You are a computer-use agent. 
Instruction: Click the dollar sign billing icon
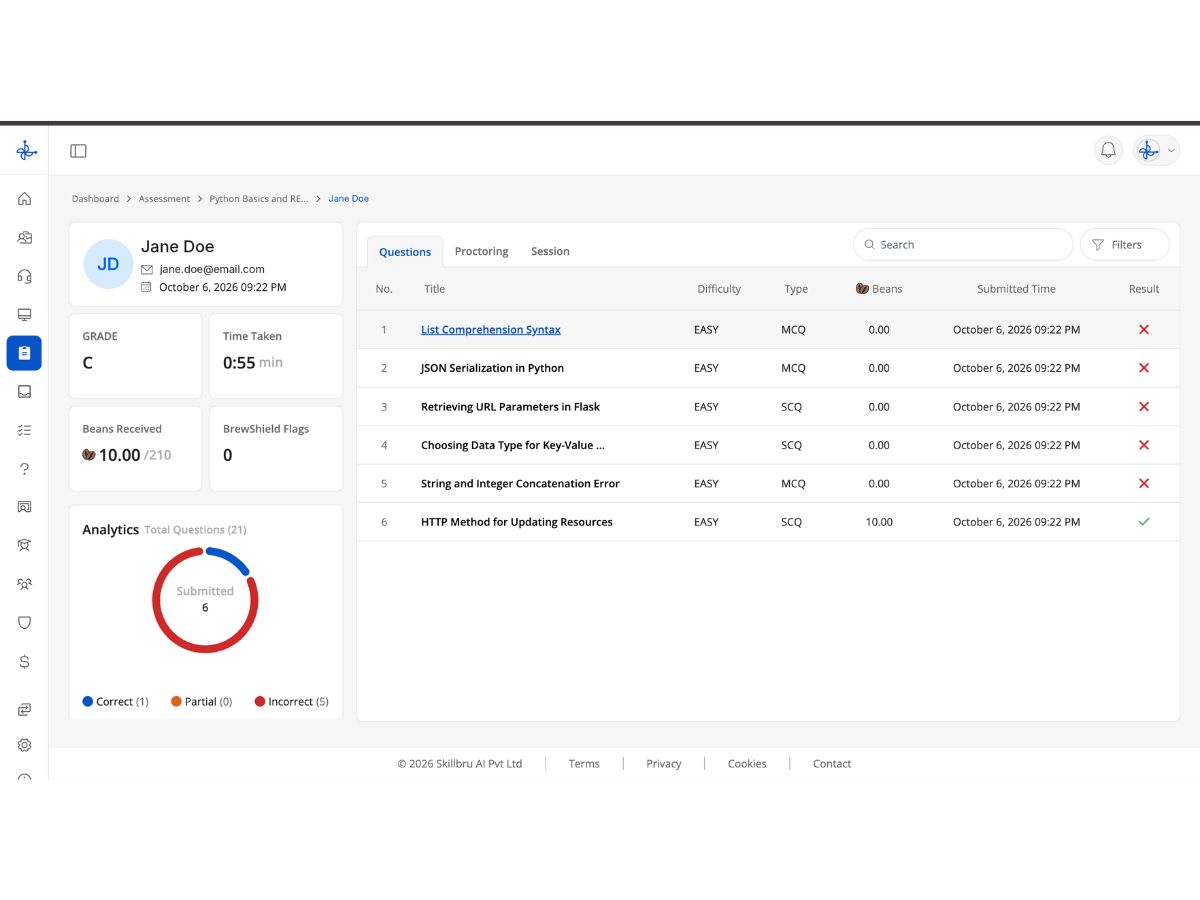(24, 661)
